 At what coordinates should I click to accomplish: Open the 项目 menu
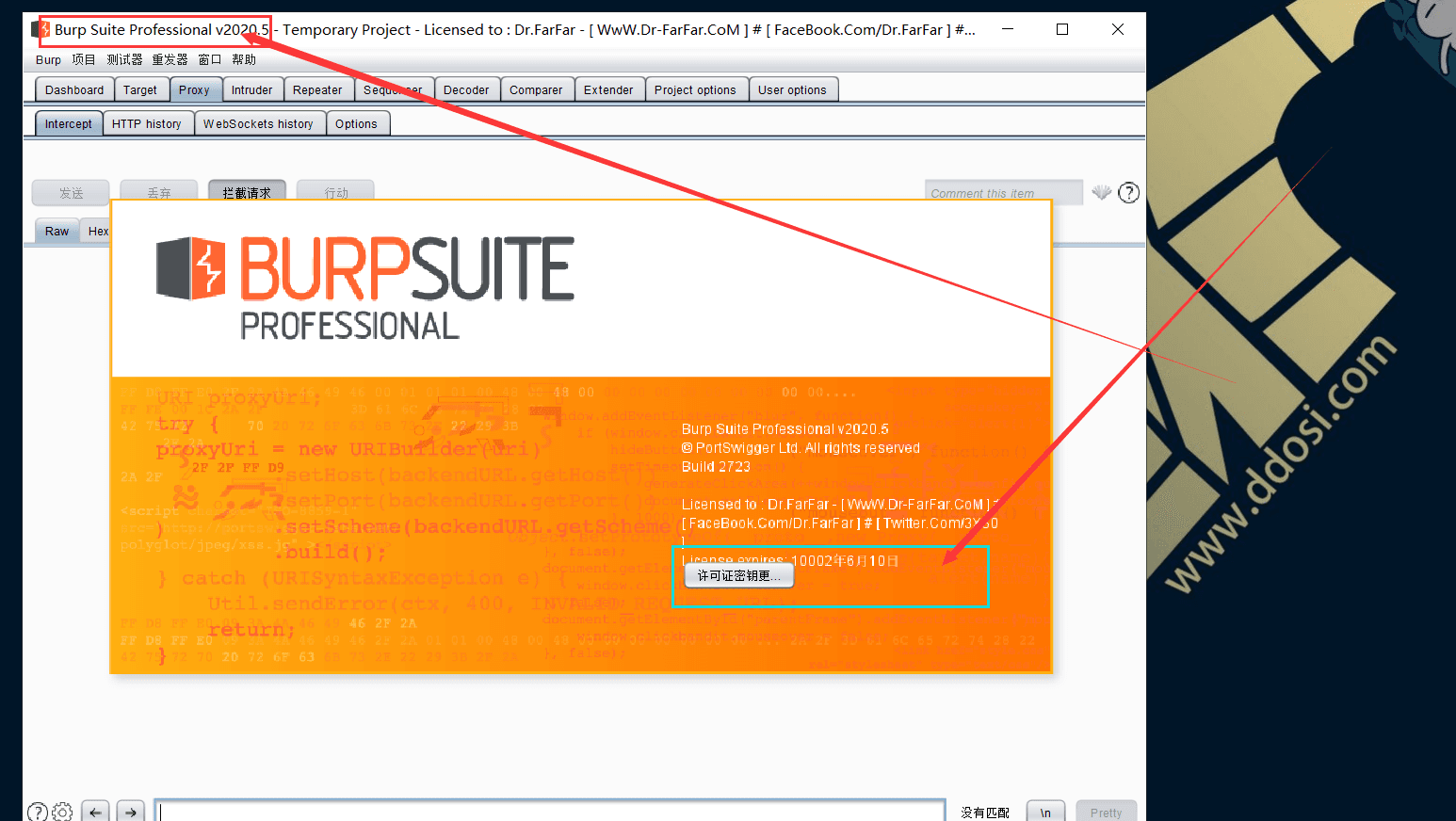click(x=84, y=60)
